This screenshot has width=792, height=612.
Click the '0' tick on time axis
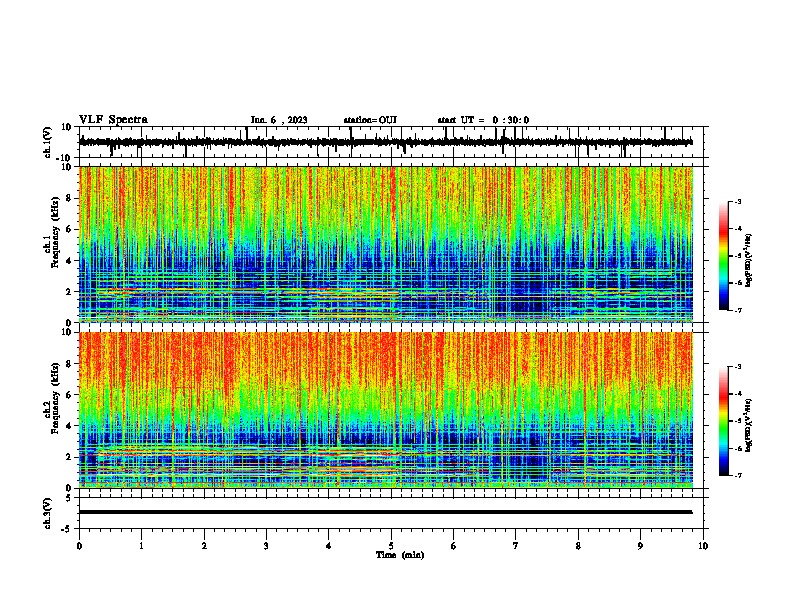79,546
